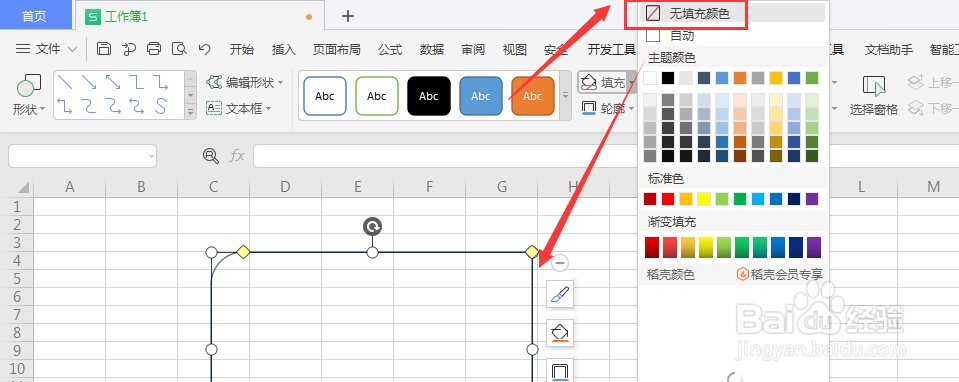This screenshot has width=959, height=382.
Task: Click the plus new tab button
Action: (347, 17)
